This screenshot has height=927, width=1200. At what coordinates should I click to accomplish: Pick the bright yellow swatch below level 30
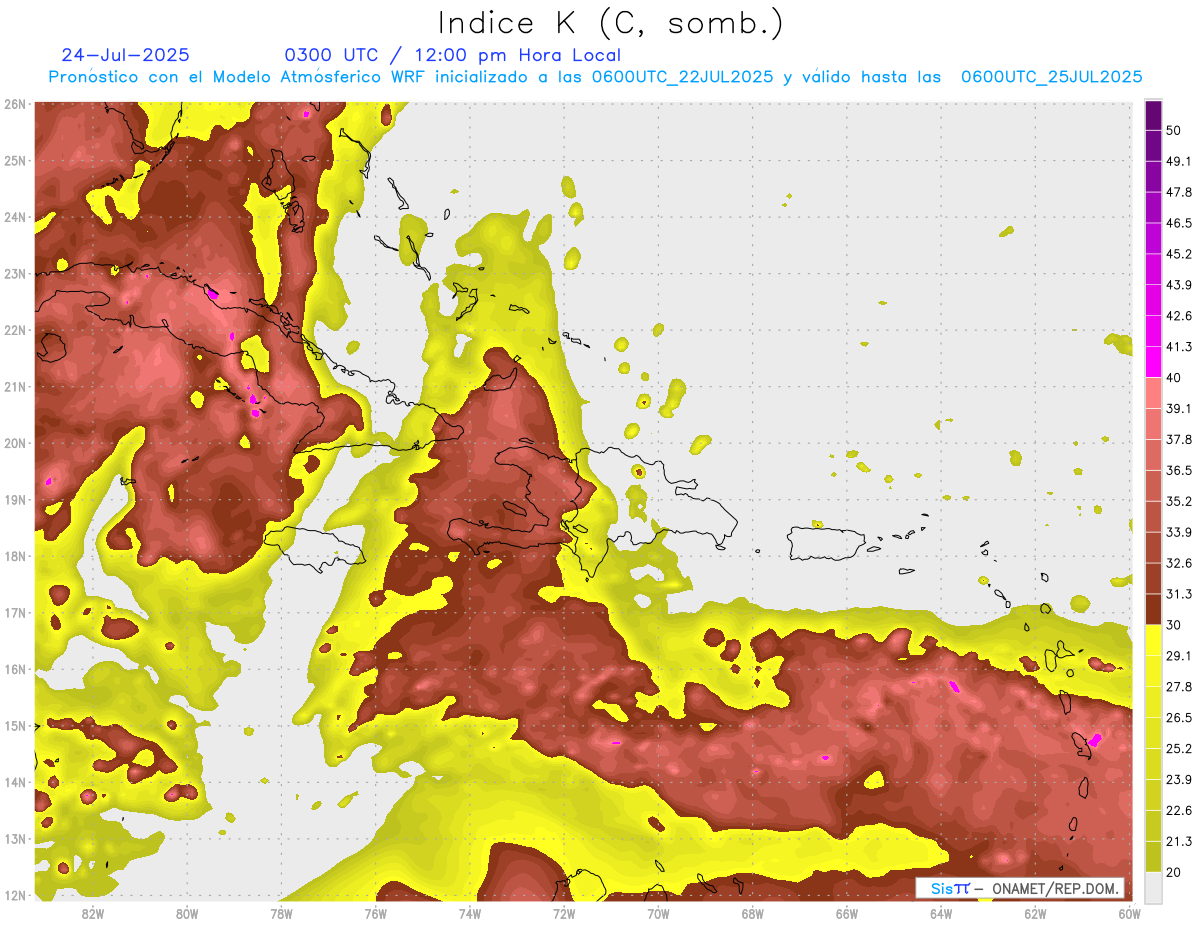click(1153, 640)
